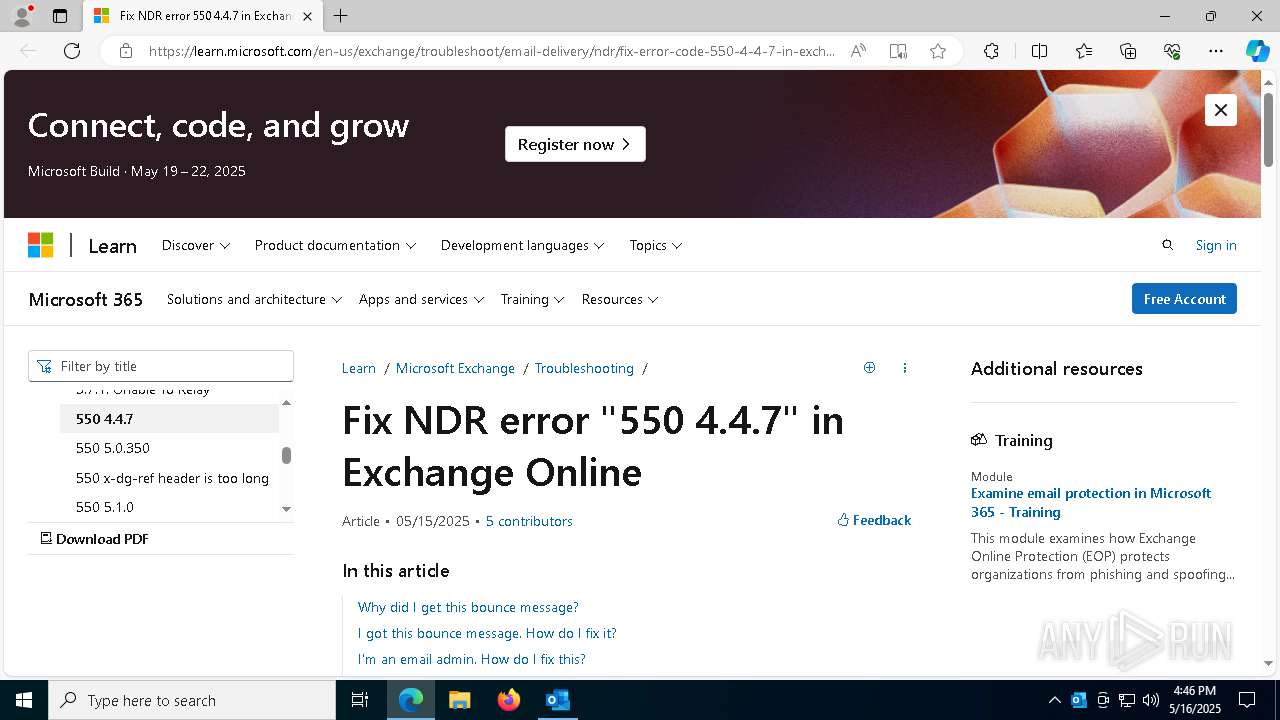Show hidden system tray icons
Screen dimensions: 1280x720
click(x=1054, y=700)
